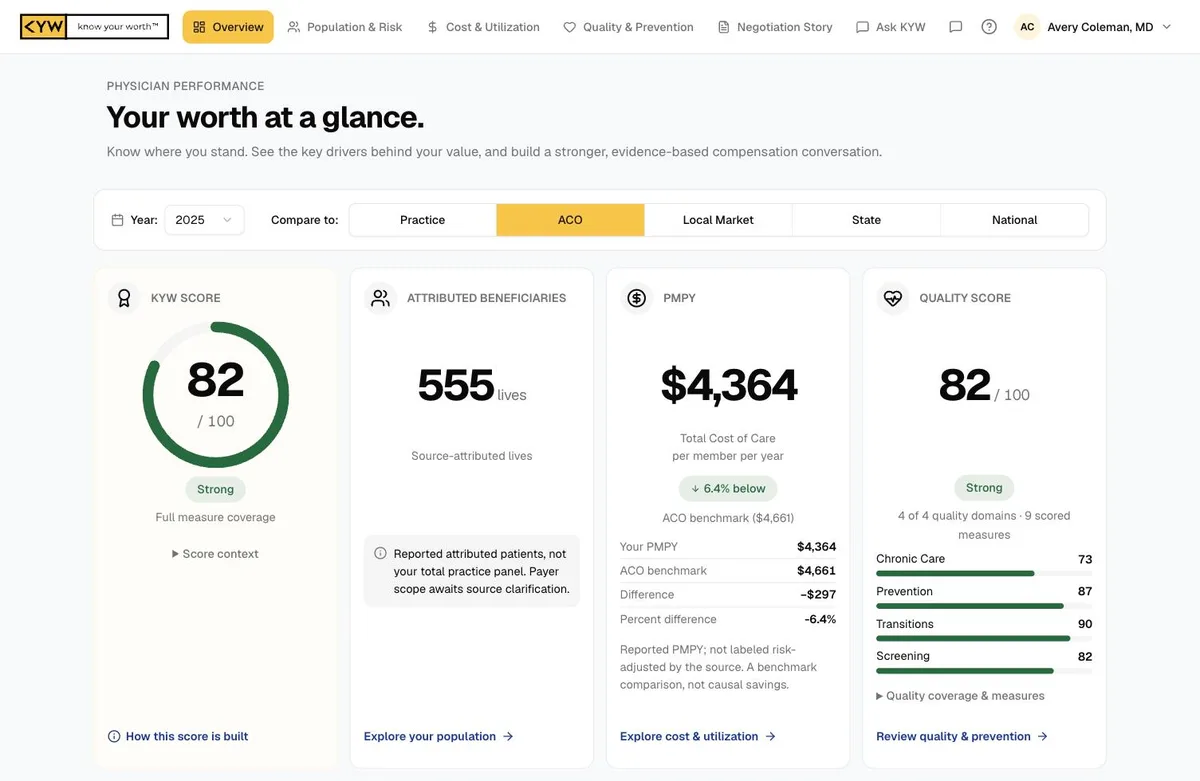
Task: Open Ask KYW chat tab
Action: [891, 27]
